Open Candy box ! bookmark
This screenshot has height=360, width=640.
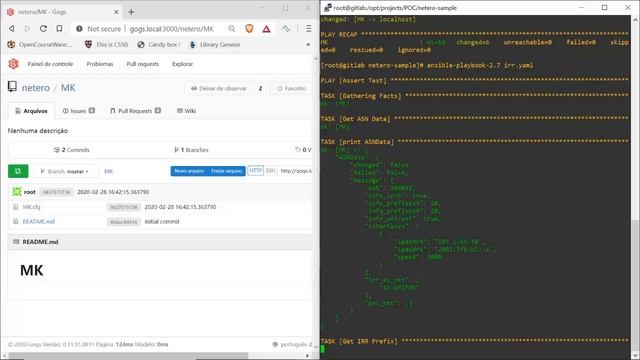(158, 44)
